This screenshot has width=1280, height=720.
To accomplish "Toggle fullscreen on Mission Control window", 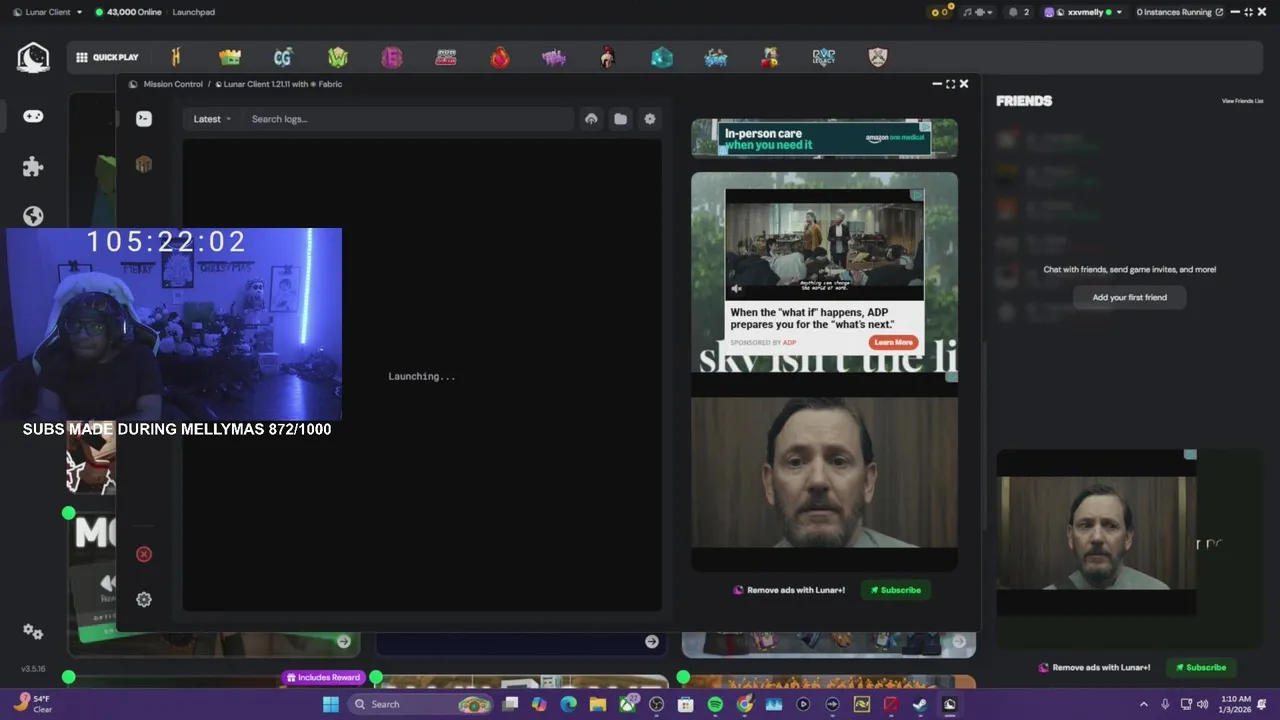I will point(950,84).
